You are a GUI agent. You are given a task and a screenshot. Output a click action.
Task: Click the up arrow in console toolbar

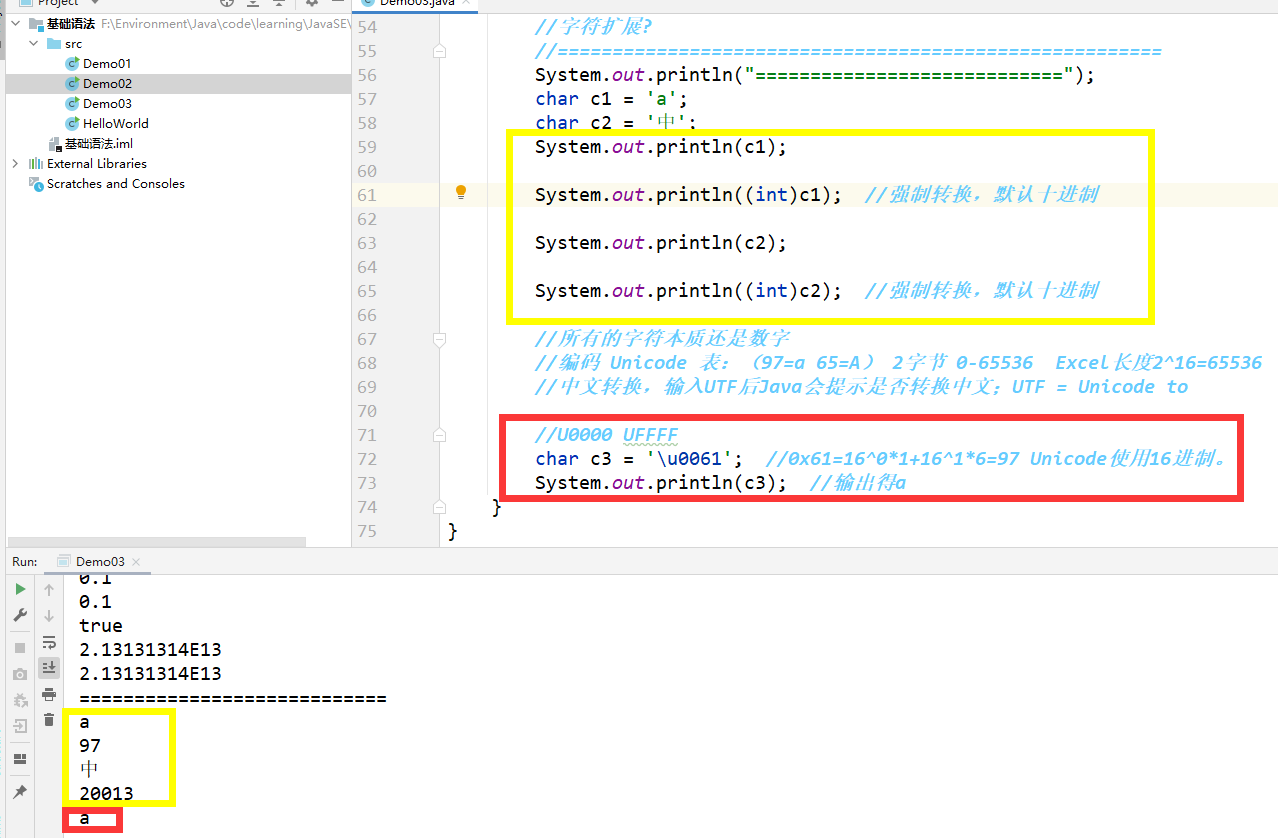[x=49, y=590]
